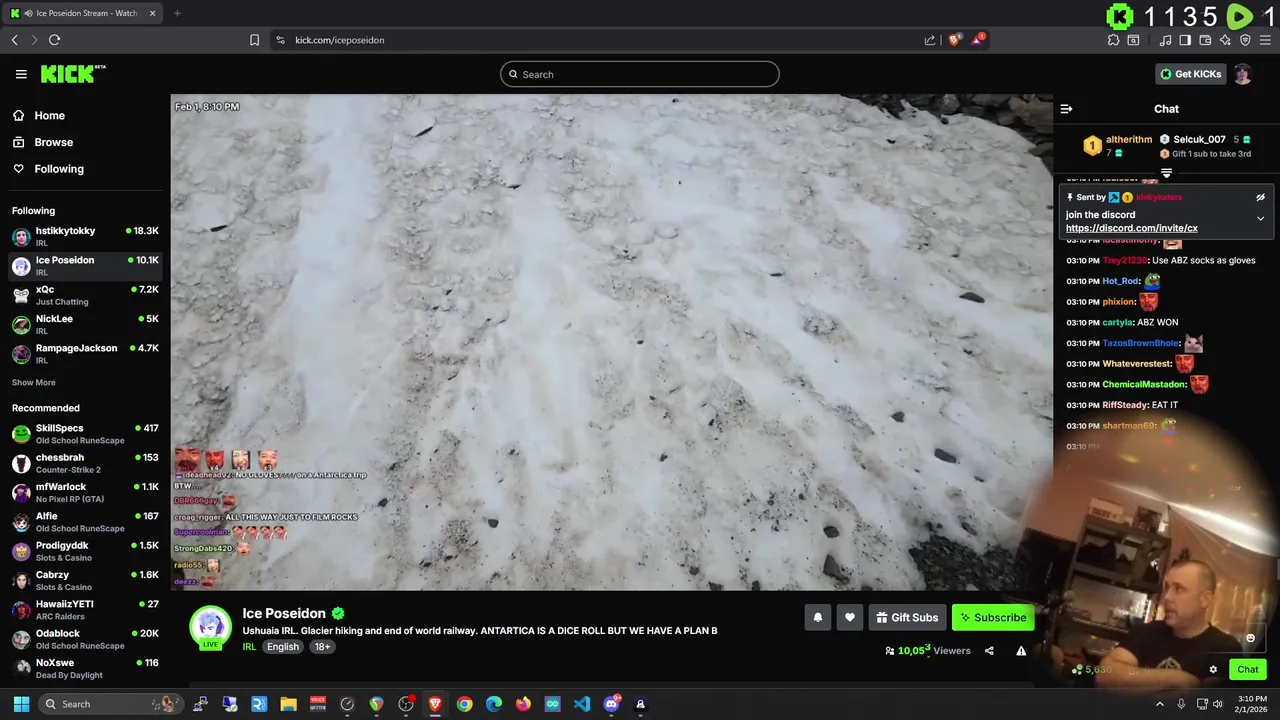Open the discord.com/invite/cx link
Viewport: 1280px width, 720px height.
point(1132,228)
